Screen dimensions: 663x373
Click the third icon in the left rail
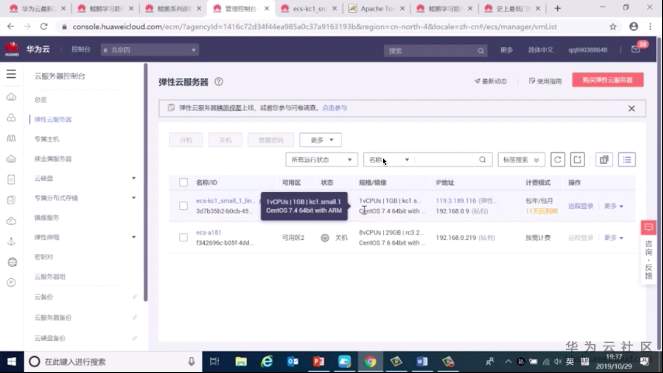pyautogui.click(x=11, y=138)
